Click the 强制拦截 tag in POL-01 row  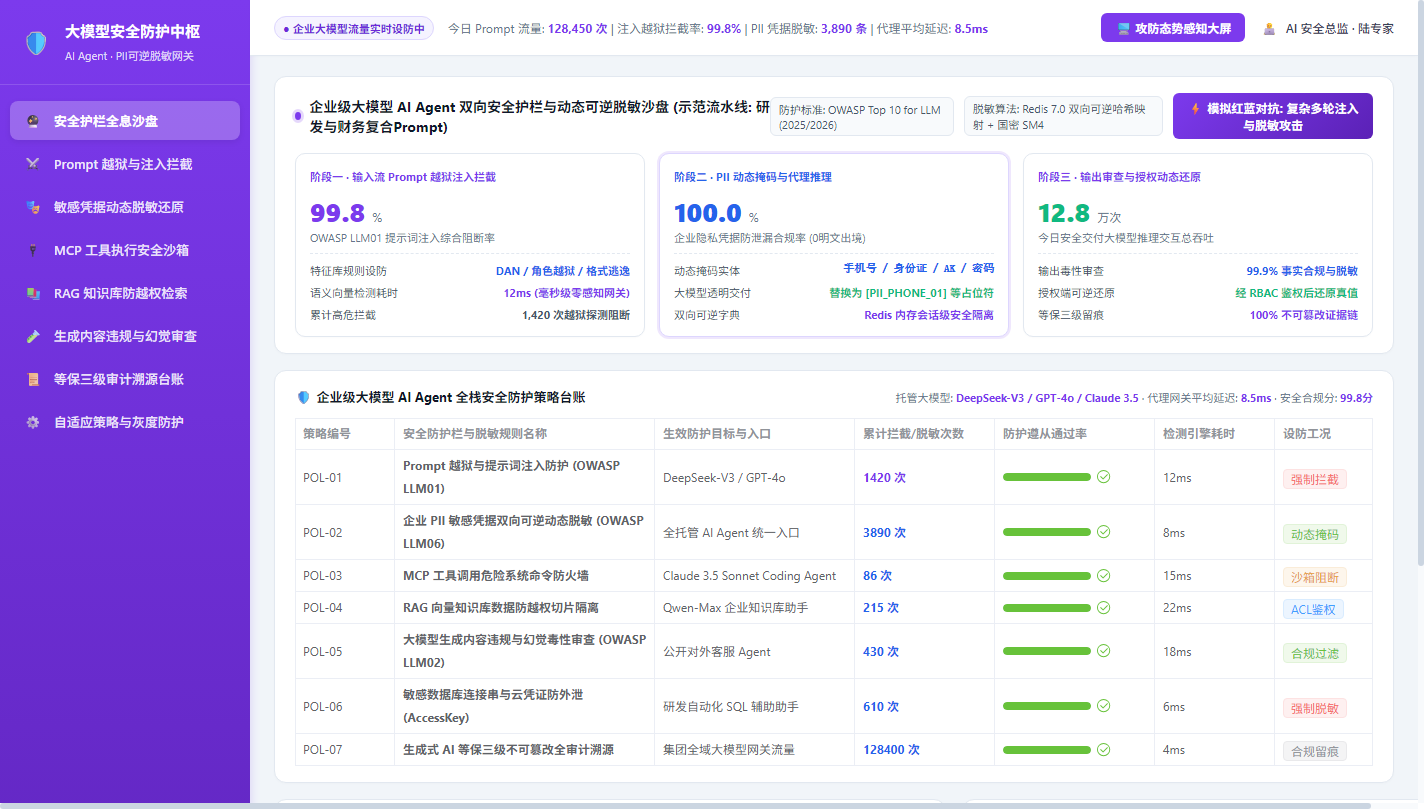tap(1314, 479)
